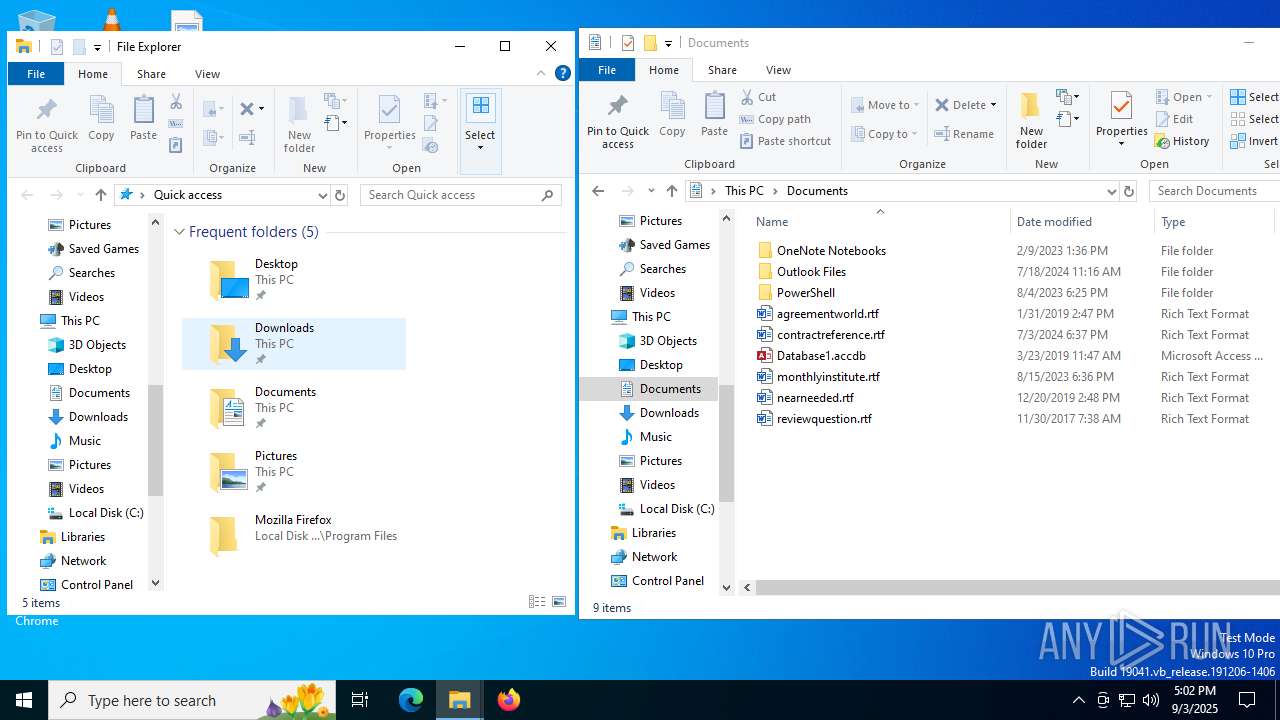Screen dimensions: 1280x720
Task: Expand Quick access address bar history dropdown
Action: click(322, 195)
